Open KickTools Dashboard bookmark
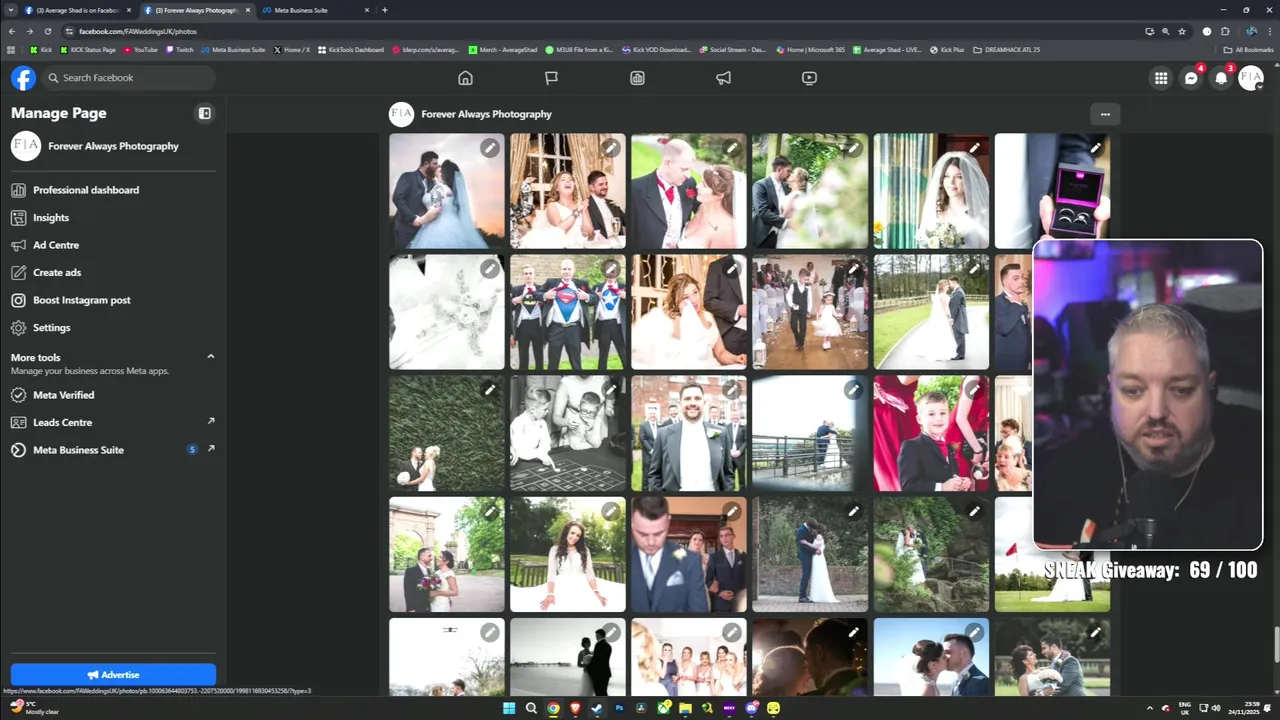This screenshot has width=1280, height=720. (x=351, y=49)
